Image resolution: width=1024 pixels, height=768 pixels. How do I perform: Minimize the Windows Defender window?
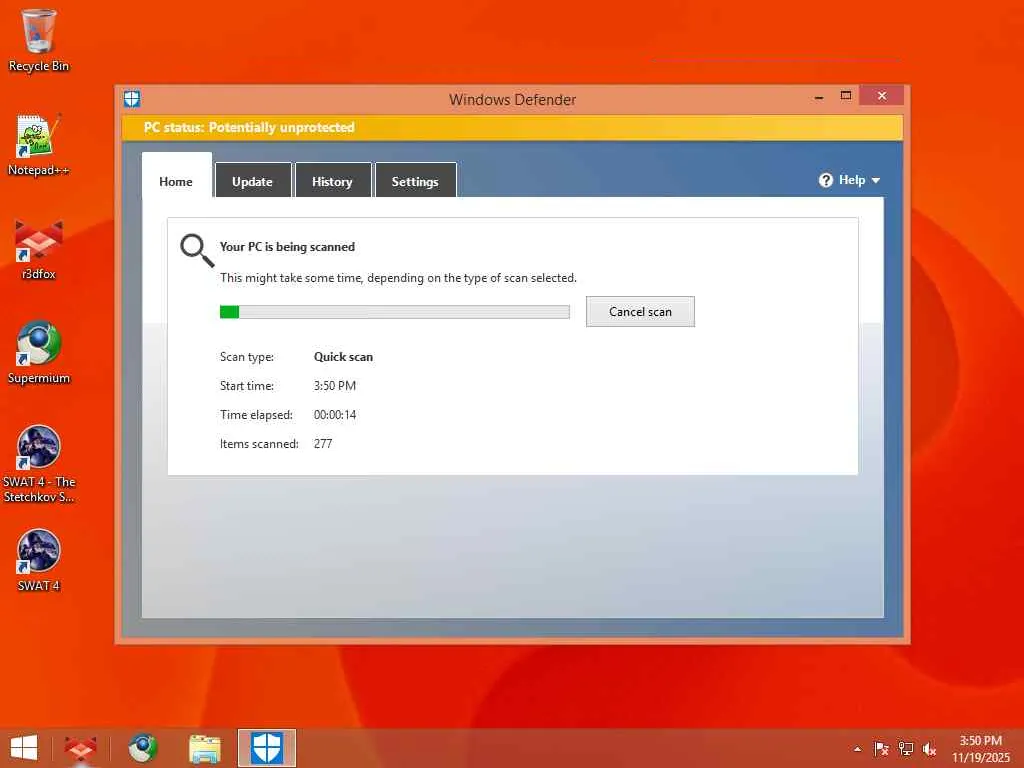point(819,96)
